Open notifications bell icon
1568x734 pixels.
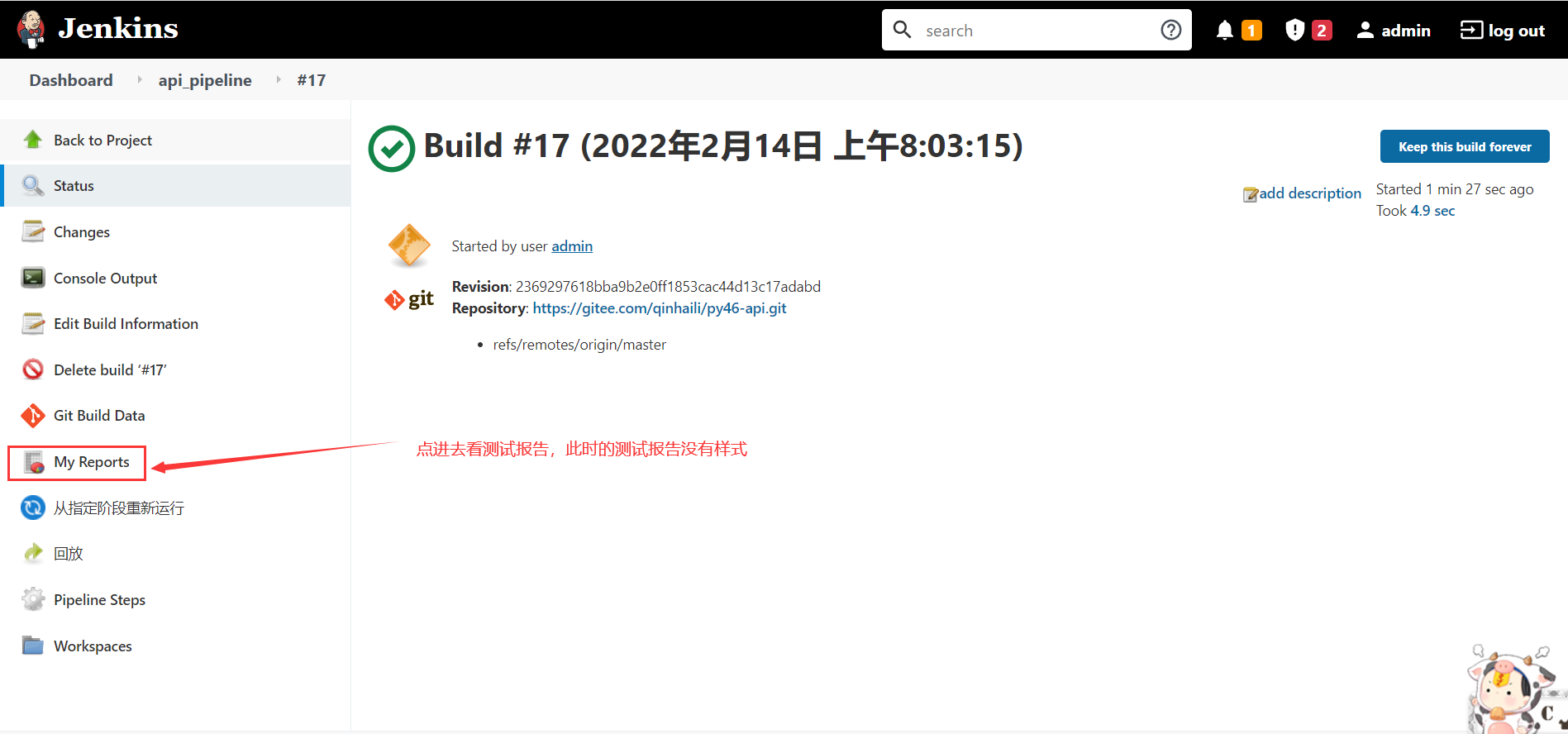[x=1224, y=31]
